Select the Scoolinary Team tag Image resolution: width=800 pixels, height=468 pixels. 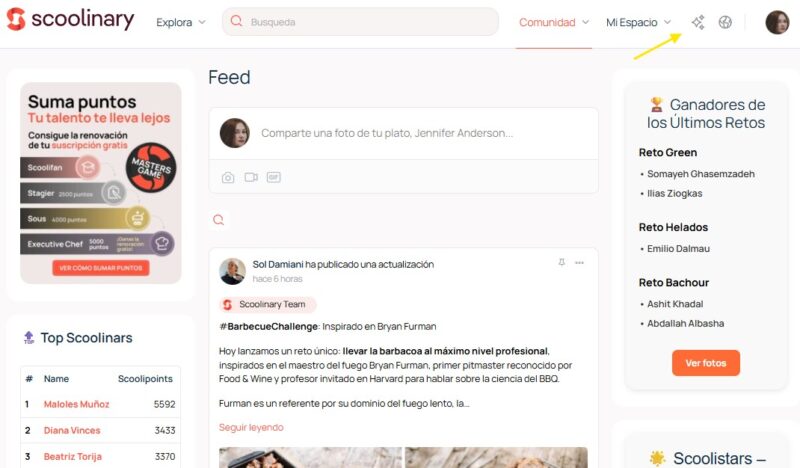pyautogui.click(x=267, y=304)
